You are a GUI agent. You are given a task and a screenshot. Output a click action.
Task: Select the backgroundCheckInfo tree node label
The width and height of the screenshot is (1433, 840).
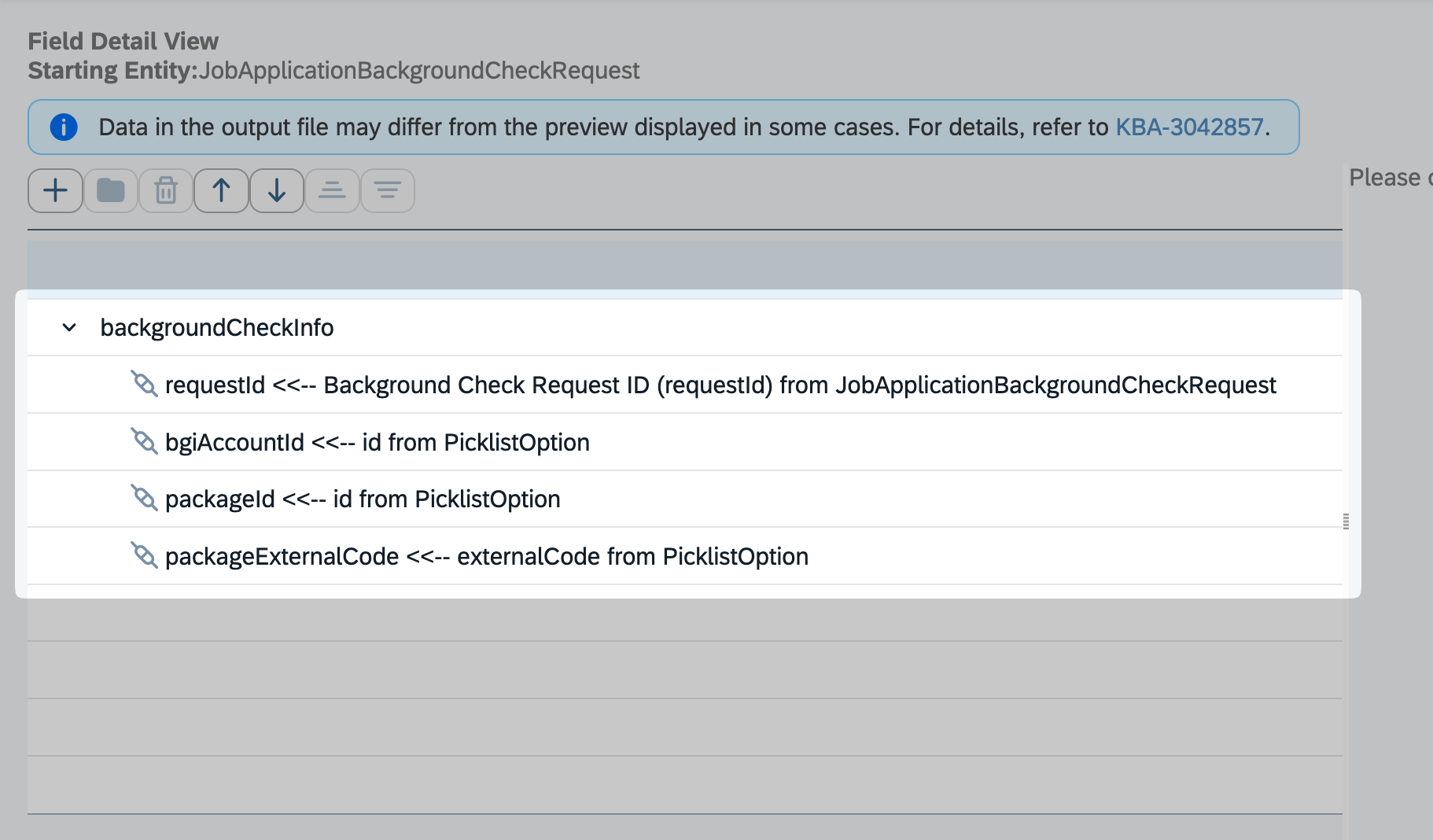tap(217, 327)
